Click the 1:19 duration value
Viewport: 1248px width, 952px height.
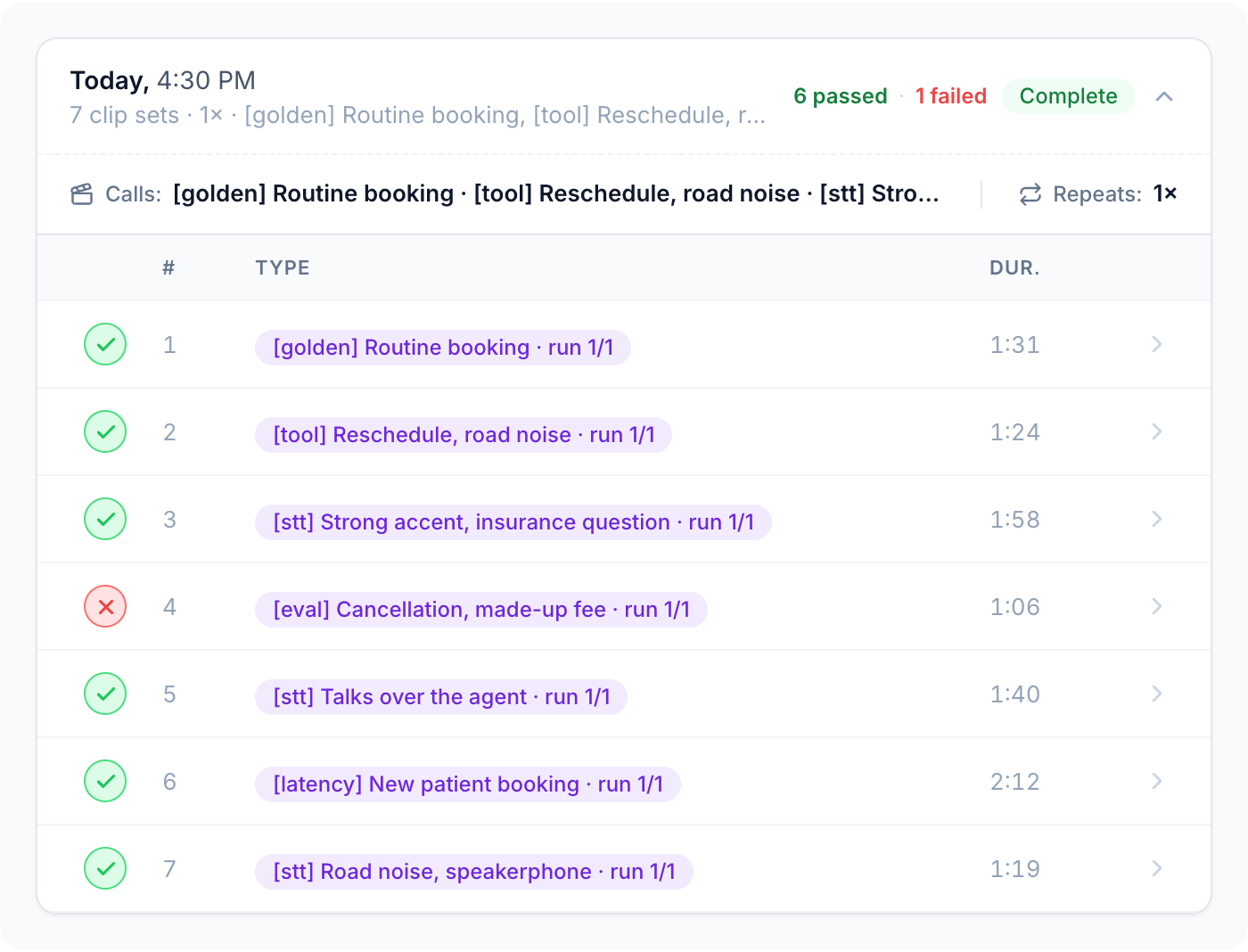[1015, 869]
